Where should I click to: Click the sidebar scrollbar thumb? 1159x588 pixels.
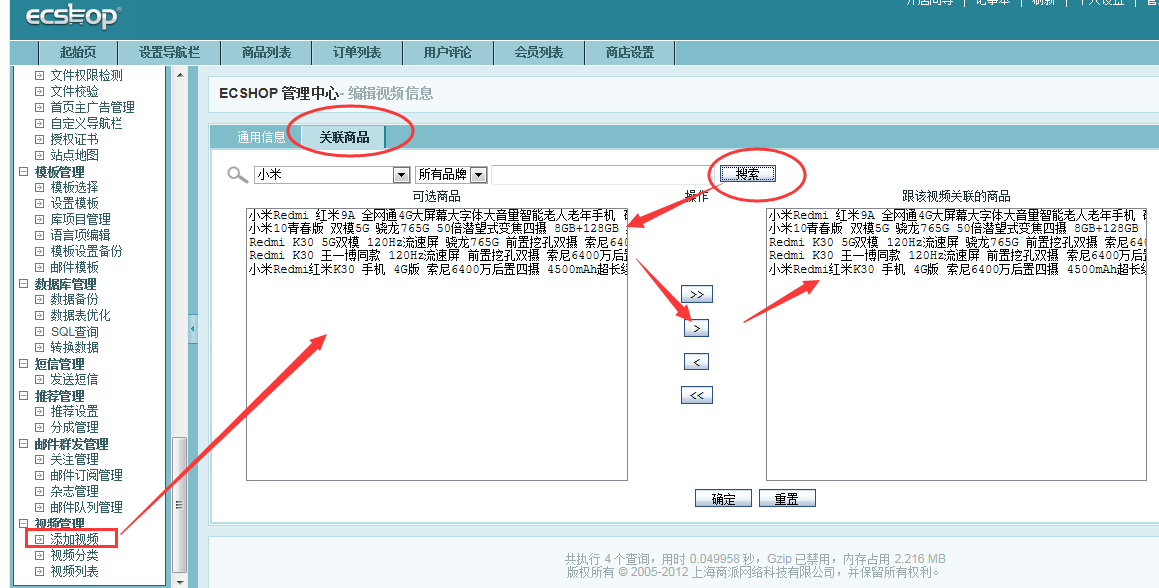coord(179,504)
